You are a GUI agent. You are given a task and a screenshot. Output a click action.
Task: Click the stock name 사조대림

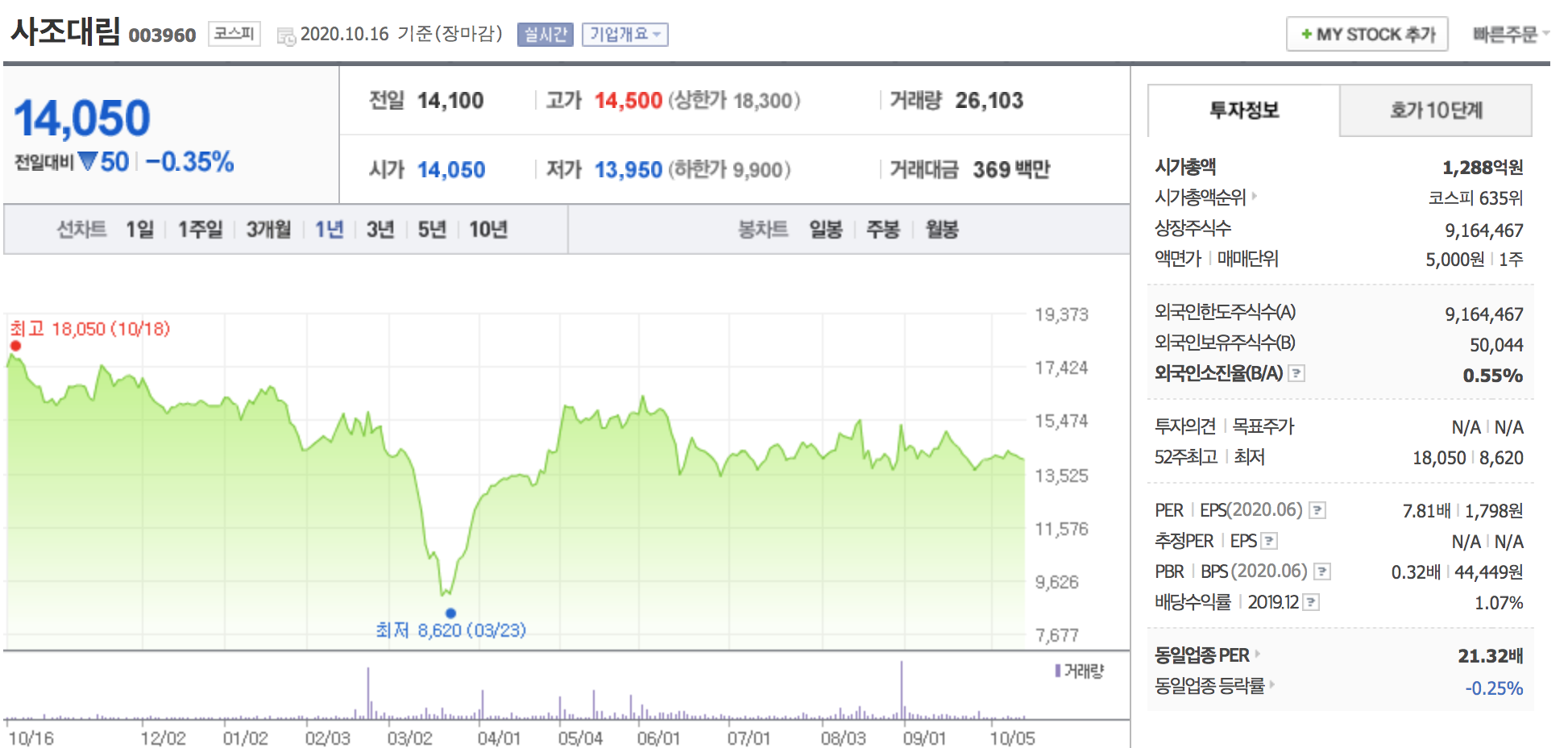pyautogui.click(x=65, y=32)
